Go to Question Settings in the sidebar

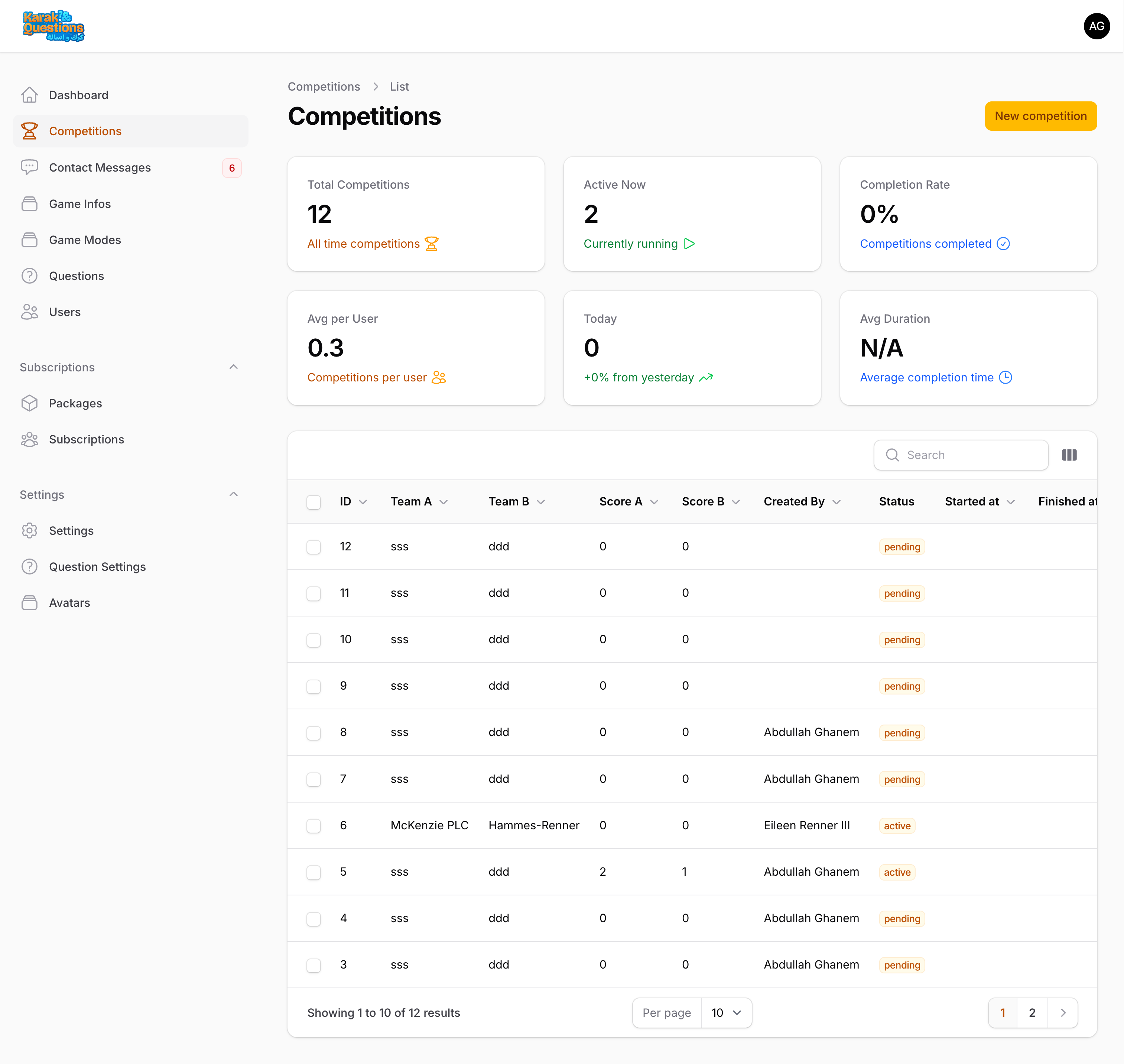point(97,567)
